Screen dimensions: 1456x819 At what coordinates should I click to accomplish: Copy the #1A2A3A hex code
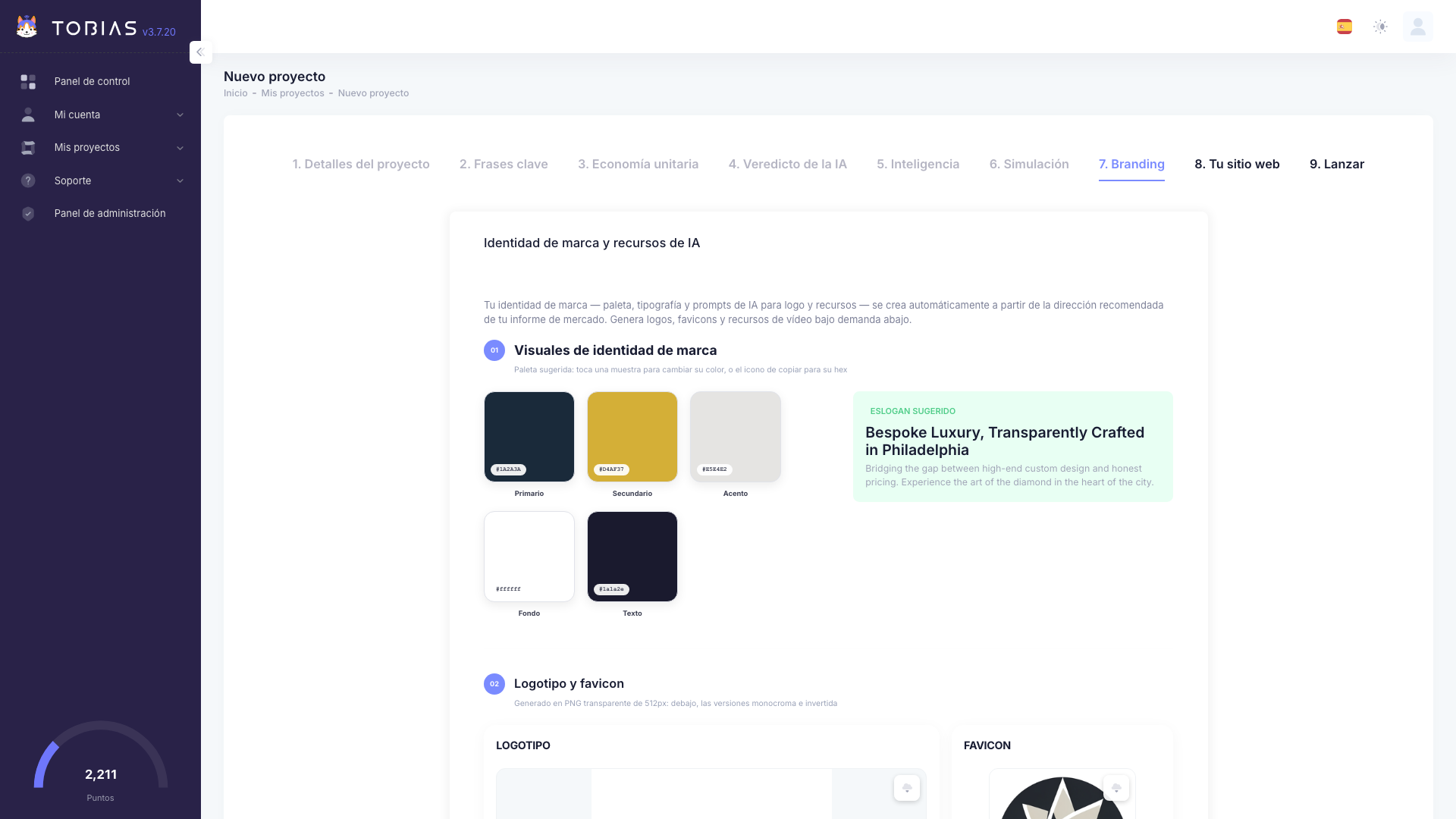click(x=509, y=469)
